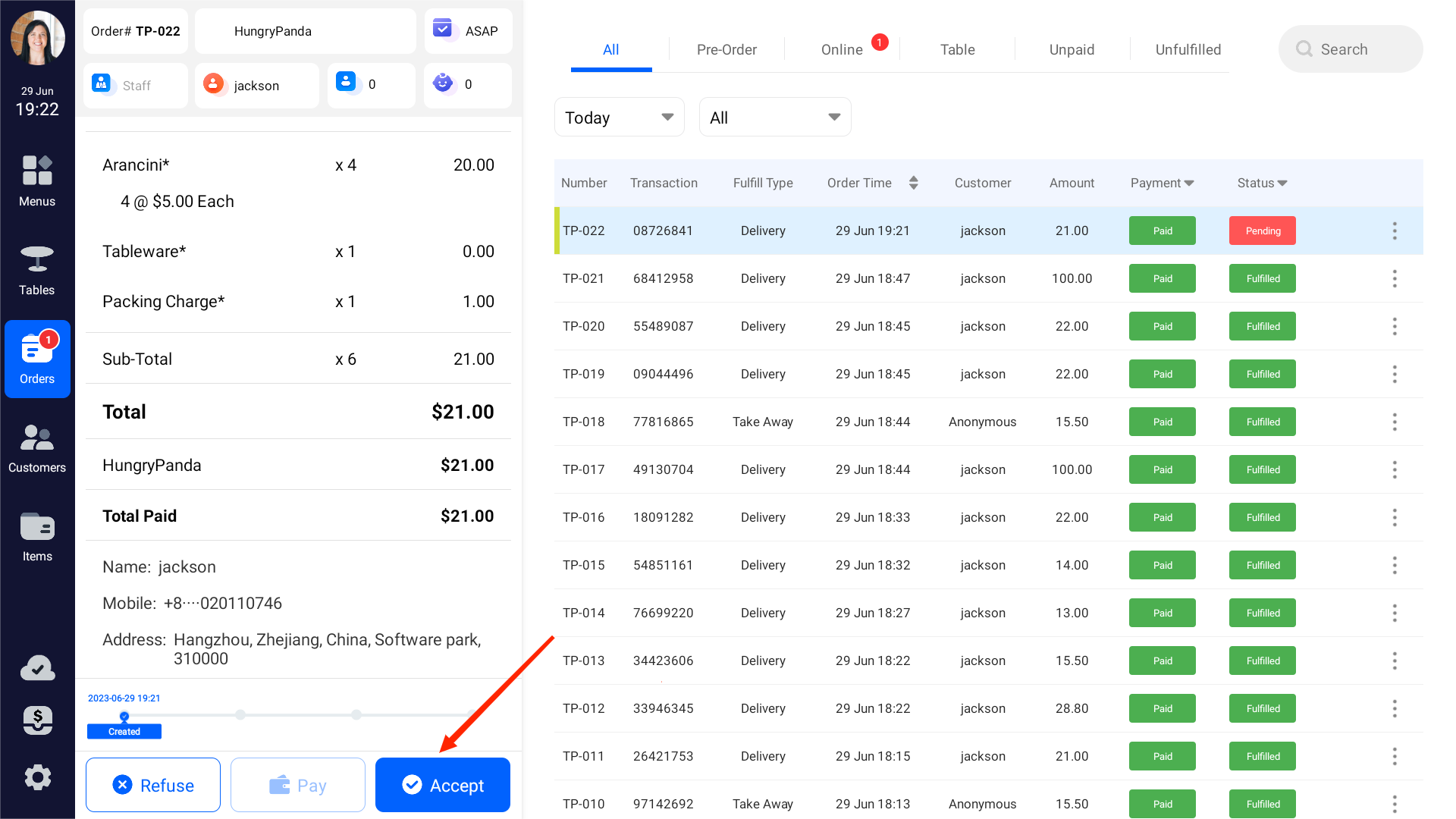
Task: Click the Amount column header
Action: [1072, 183]
